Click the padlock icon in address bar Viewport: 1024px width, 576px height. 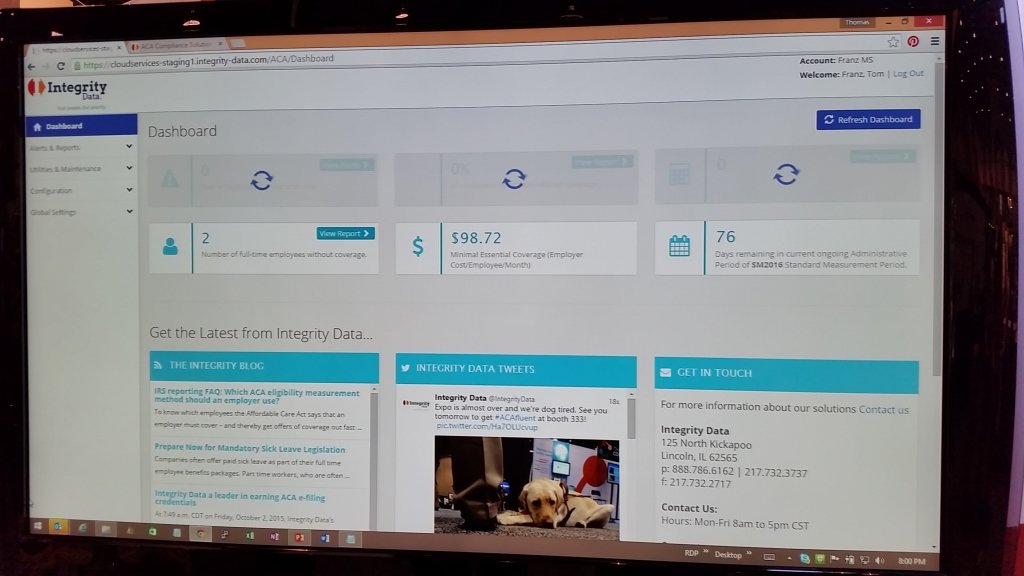click(x=77, y=65)
